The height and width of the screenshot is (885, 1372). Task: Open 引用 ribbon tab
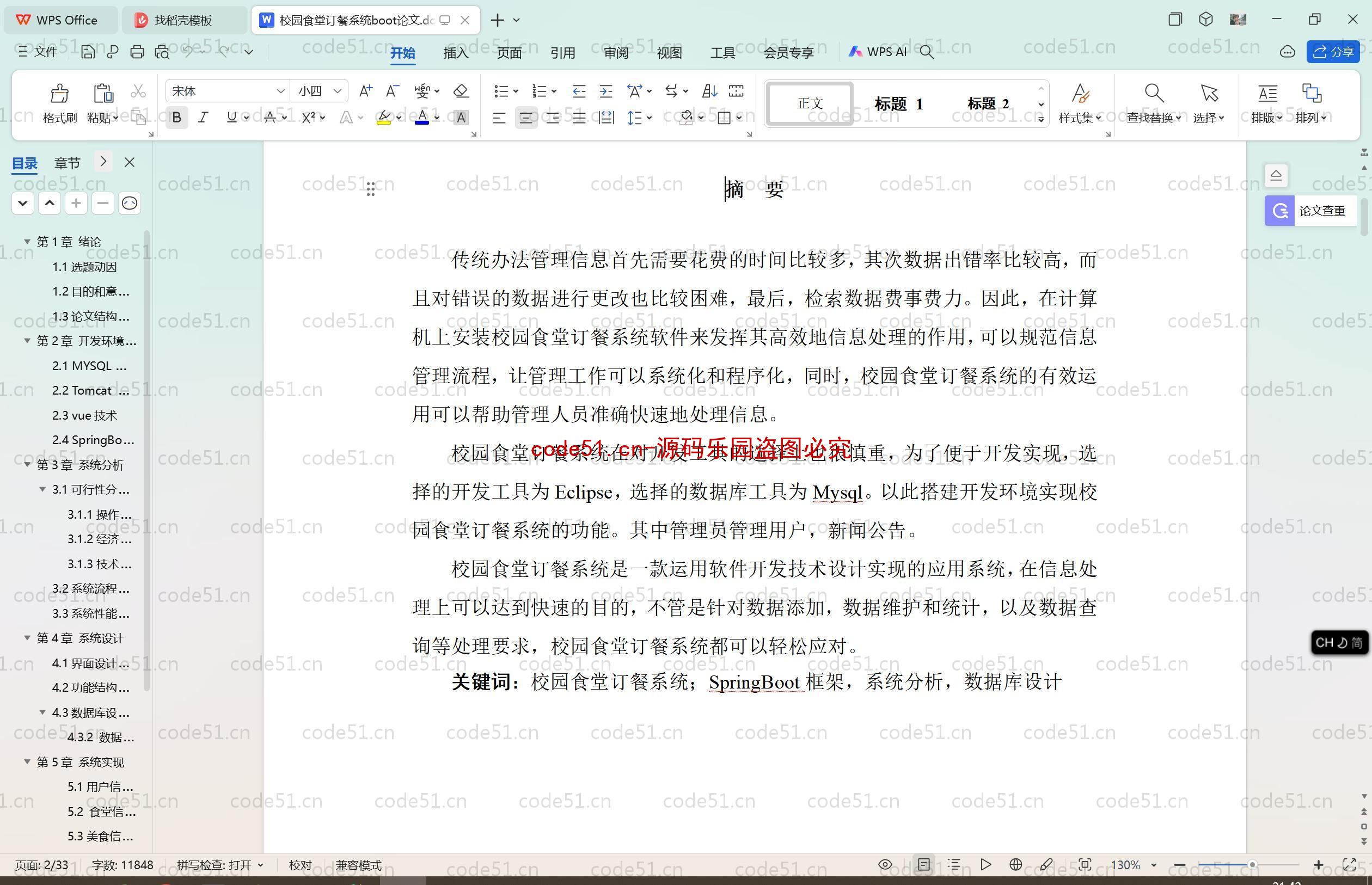[x=562, y=53]
